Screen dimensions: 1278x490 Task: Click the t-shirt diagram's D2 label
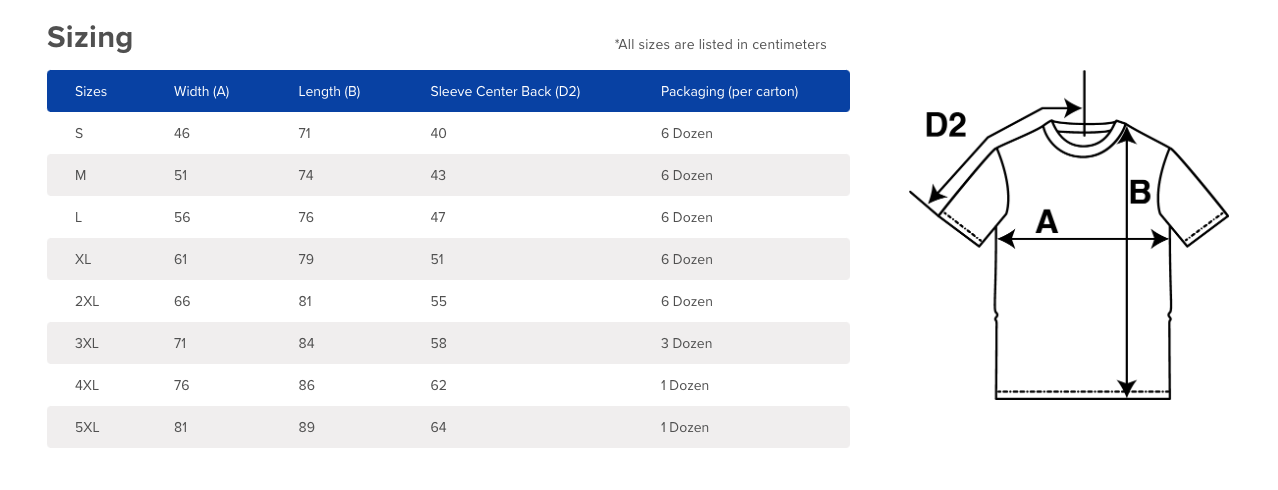click(945, 125)
